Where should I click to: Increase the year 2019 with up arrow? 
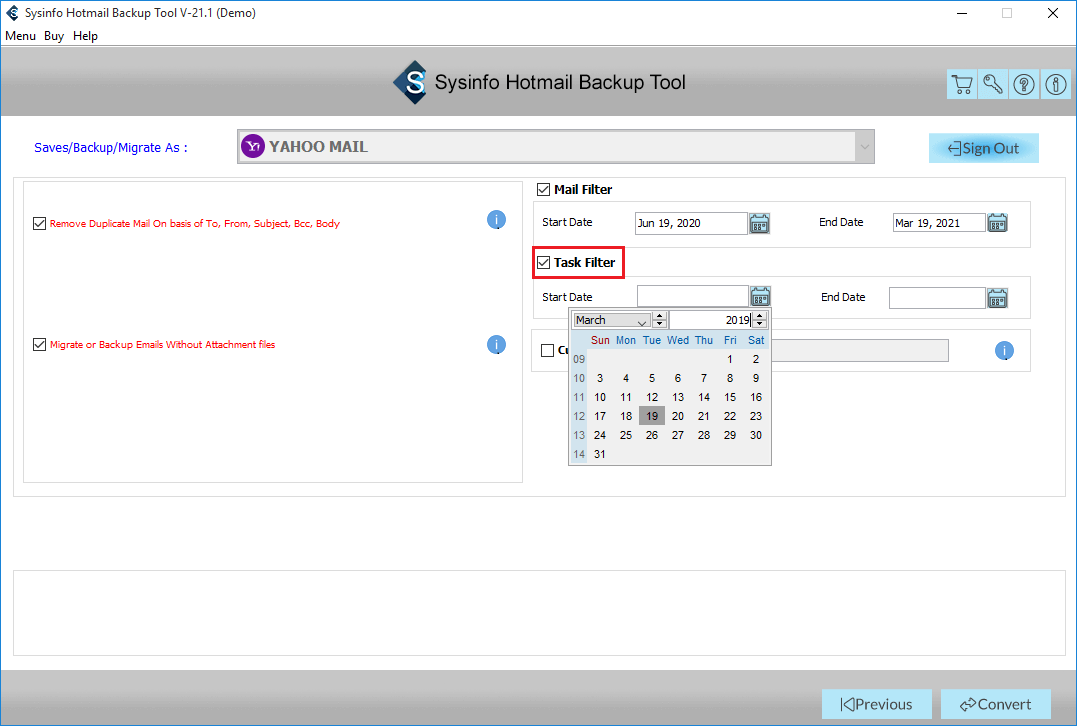760,316
